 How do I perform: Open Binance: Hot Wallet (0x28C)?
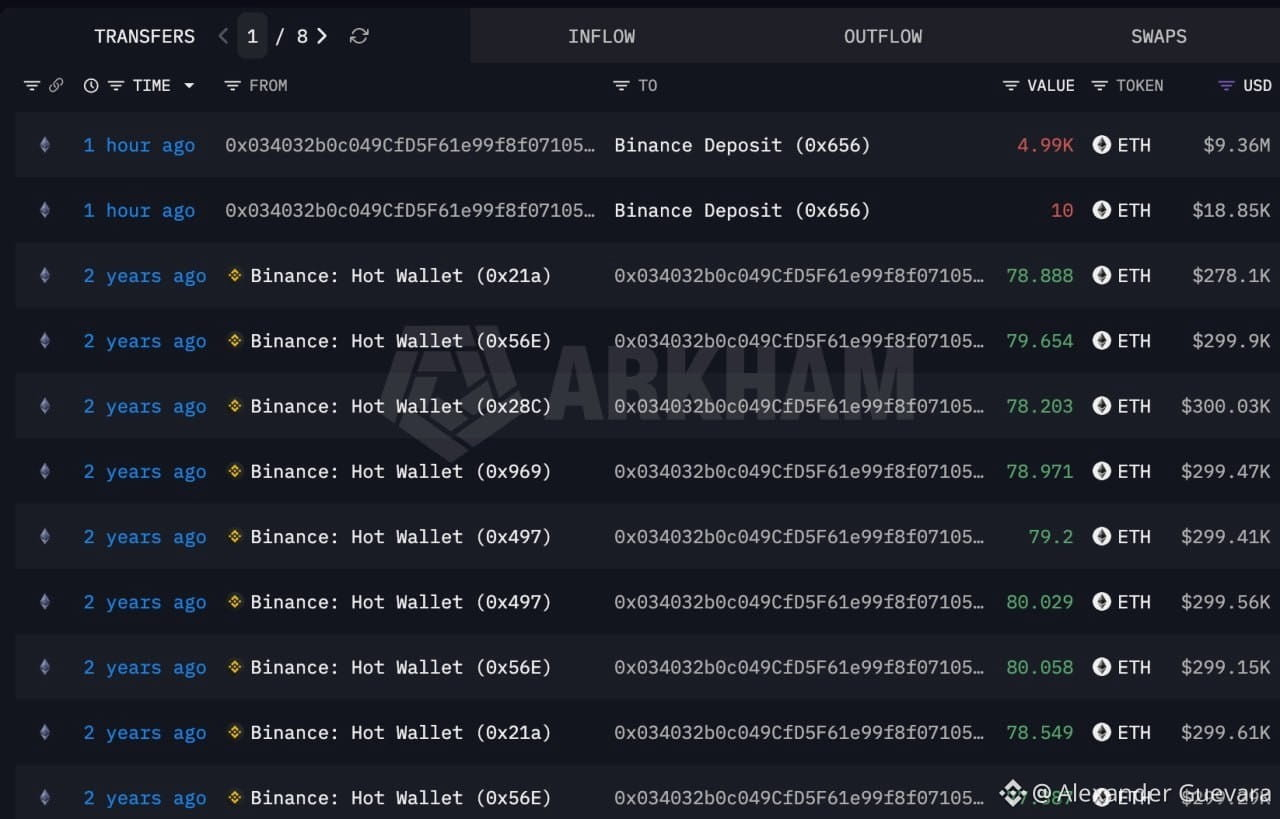coord(401,406)
